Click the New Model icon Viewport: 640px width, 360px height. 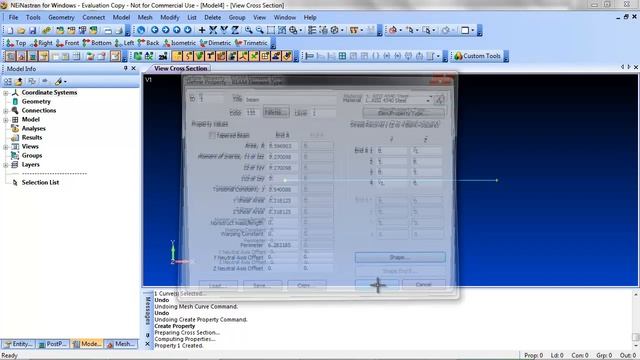11,30
